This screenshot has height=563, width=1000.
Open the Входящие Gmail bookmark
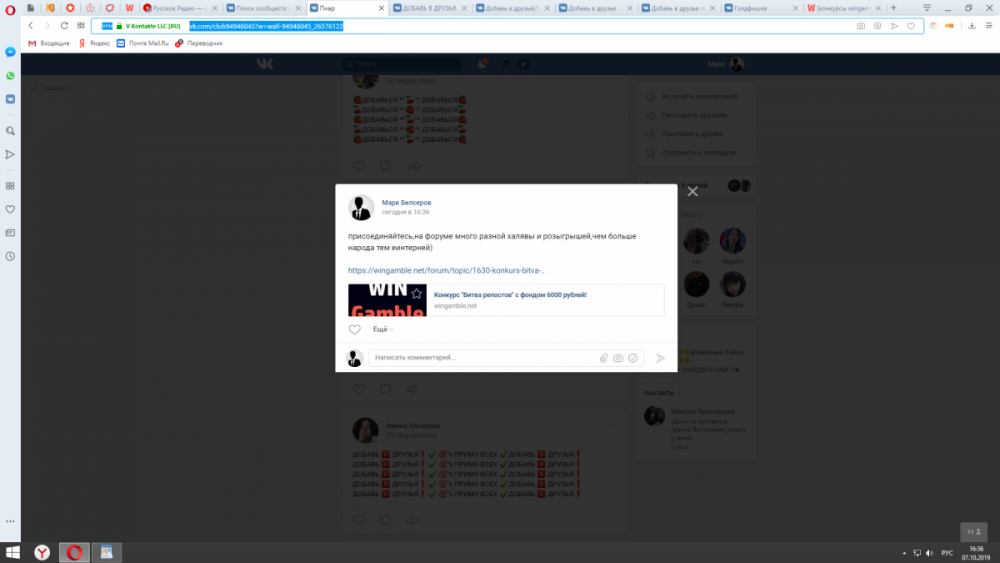click(x=48, y=43)
